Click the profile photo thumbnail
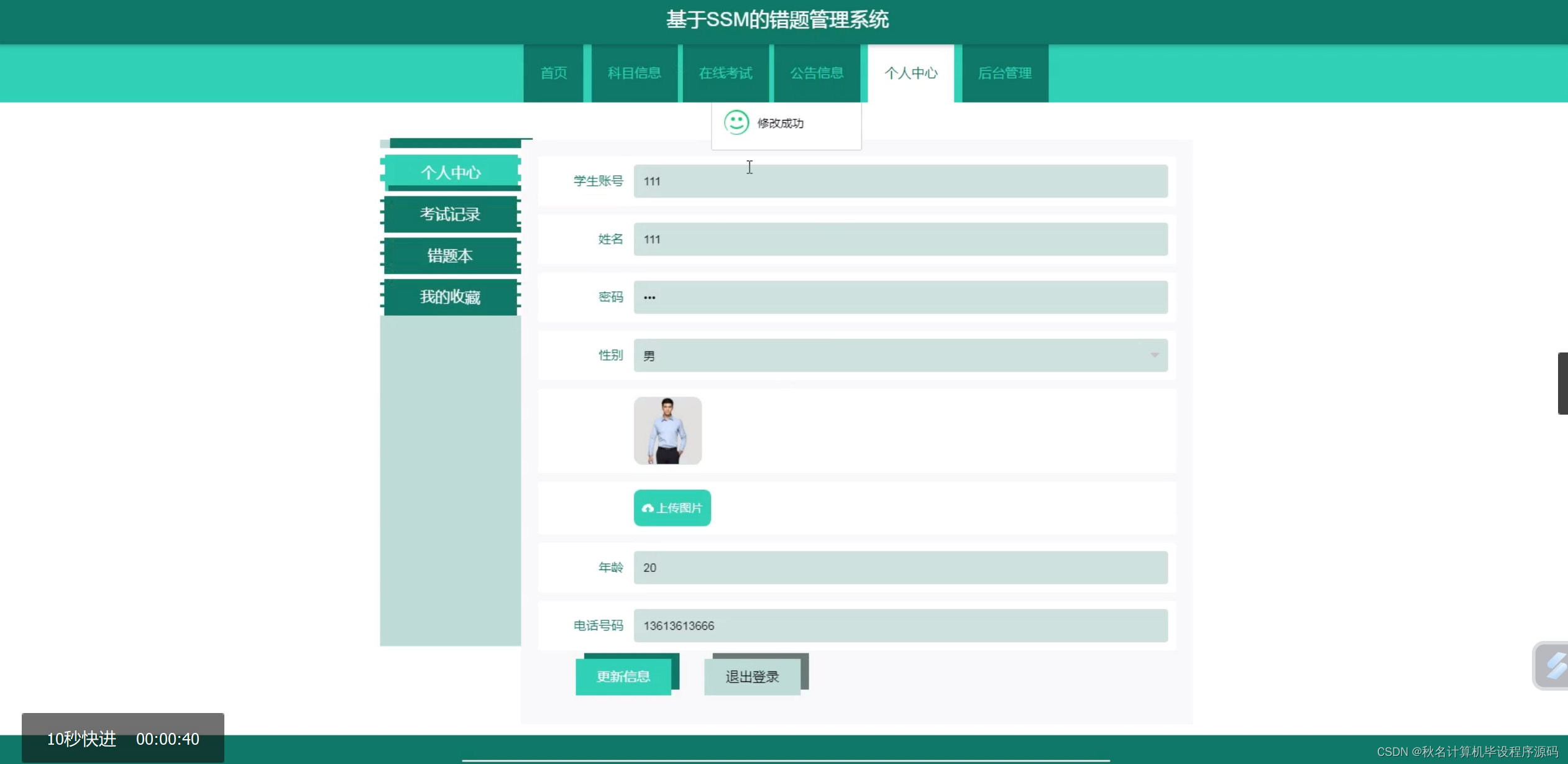The image size is (1568, 764). tap(667, 430)
